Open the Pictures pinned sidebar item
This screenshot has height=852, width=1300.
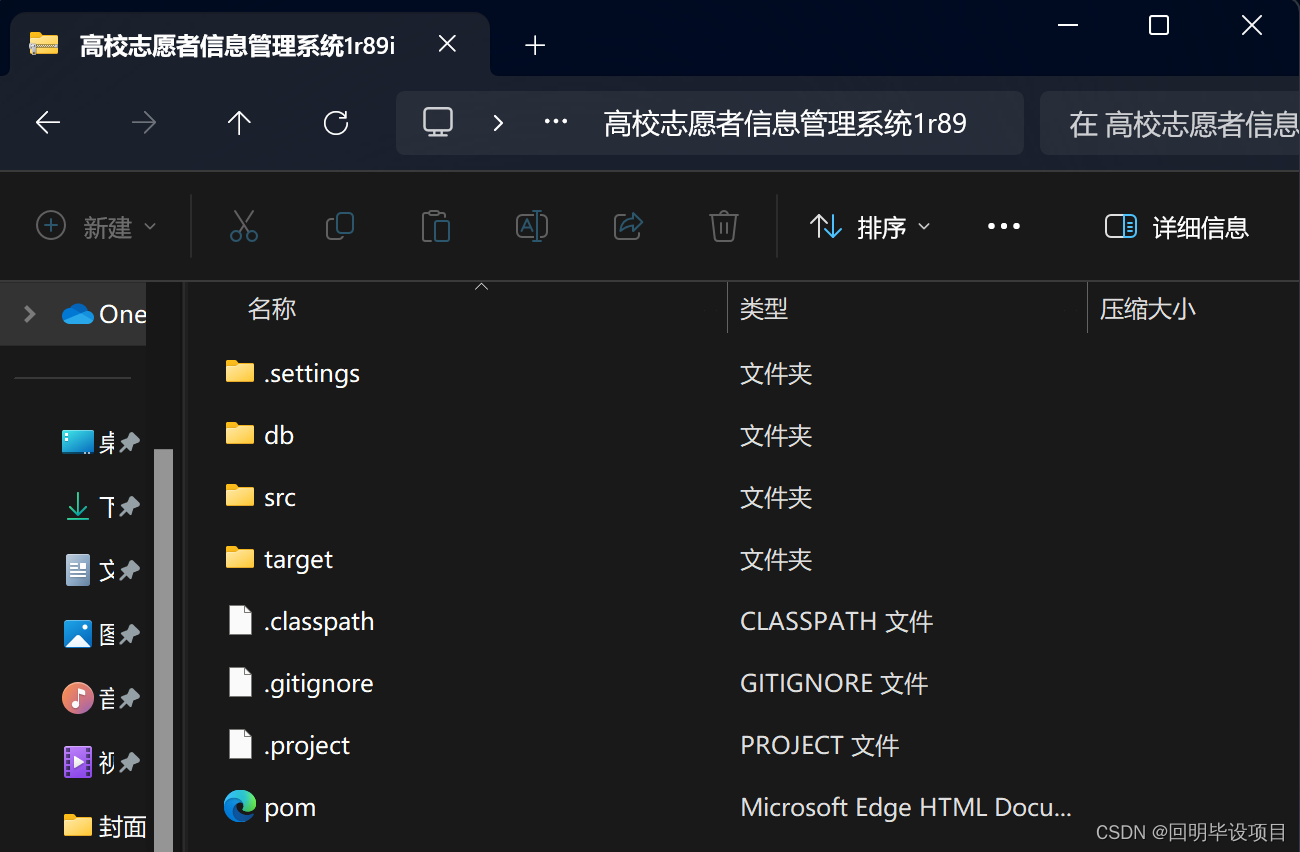pos(100,634)
